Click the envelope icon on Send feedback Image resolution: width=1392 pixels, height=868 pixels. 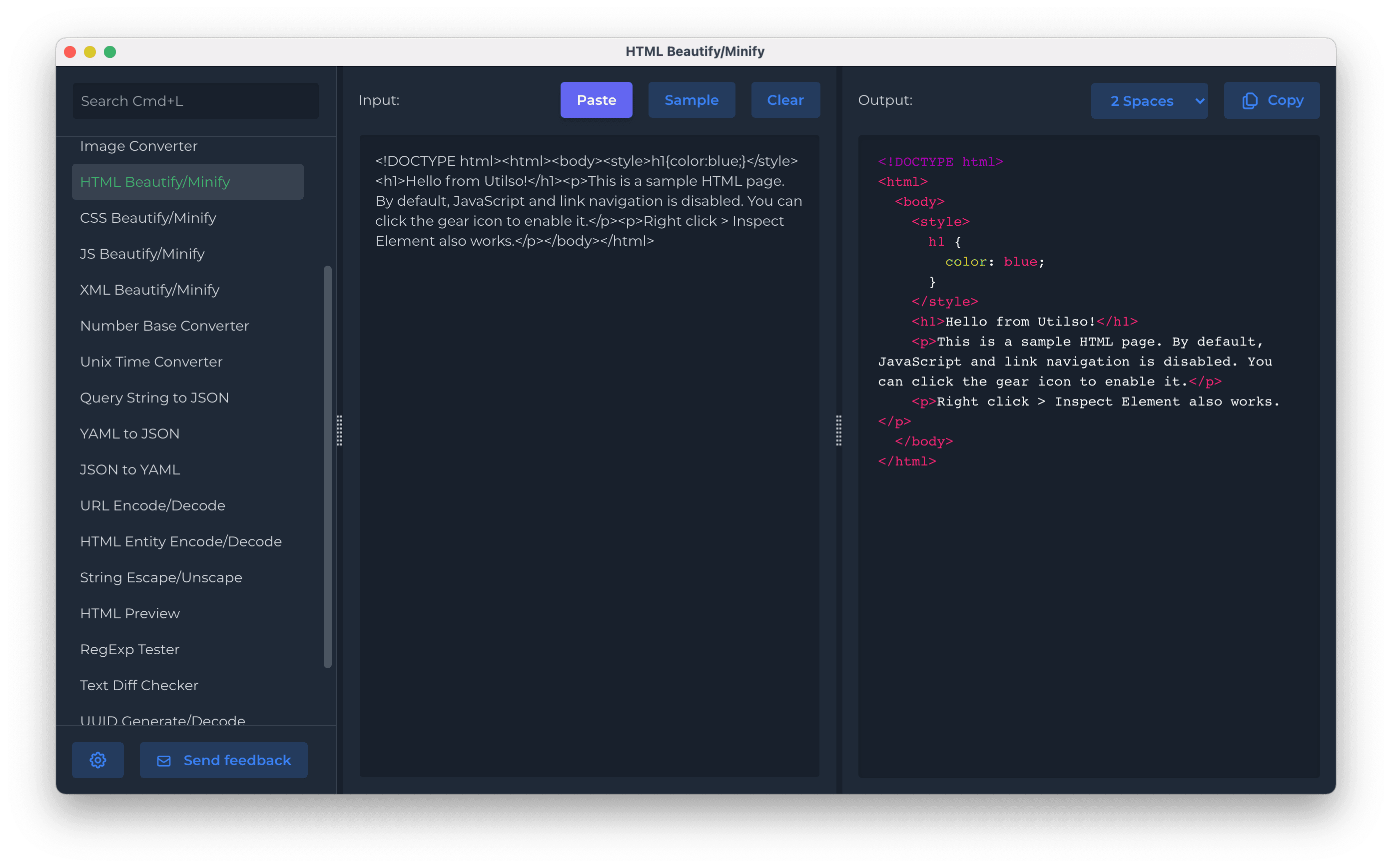tap(164, 760)
